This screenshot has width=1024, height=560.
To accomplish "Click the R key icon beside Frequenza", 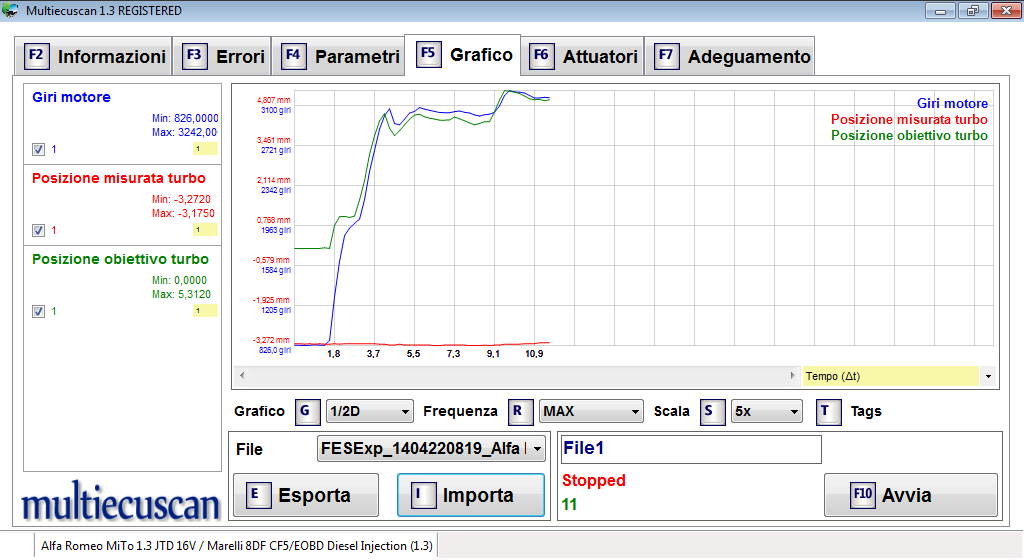I will coord(517,411).
